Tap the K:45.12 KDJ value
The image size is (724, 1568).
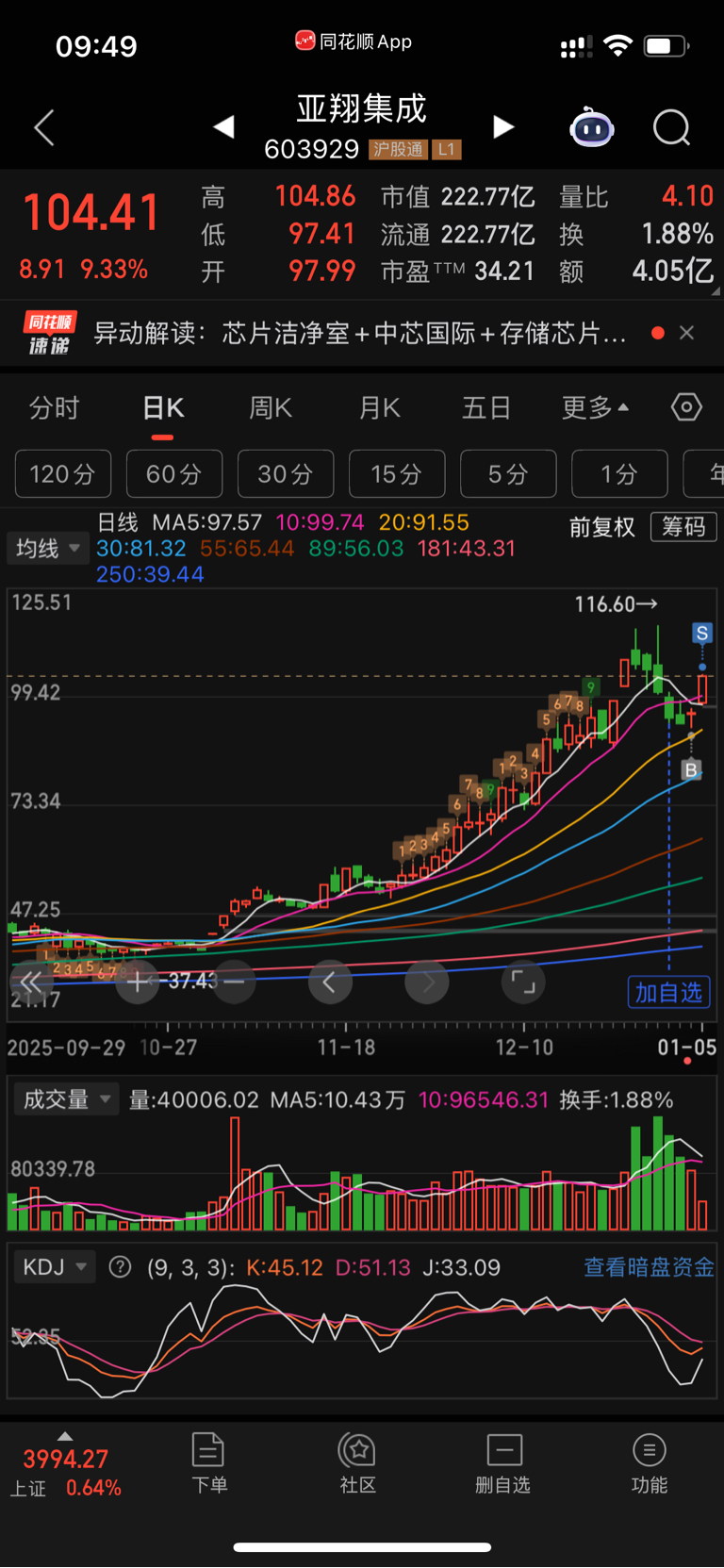click(285, 1267)
